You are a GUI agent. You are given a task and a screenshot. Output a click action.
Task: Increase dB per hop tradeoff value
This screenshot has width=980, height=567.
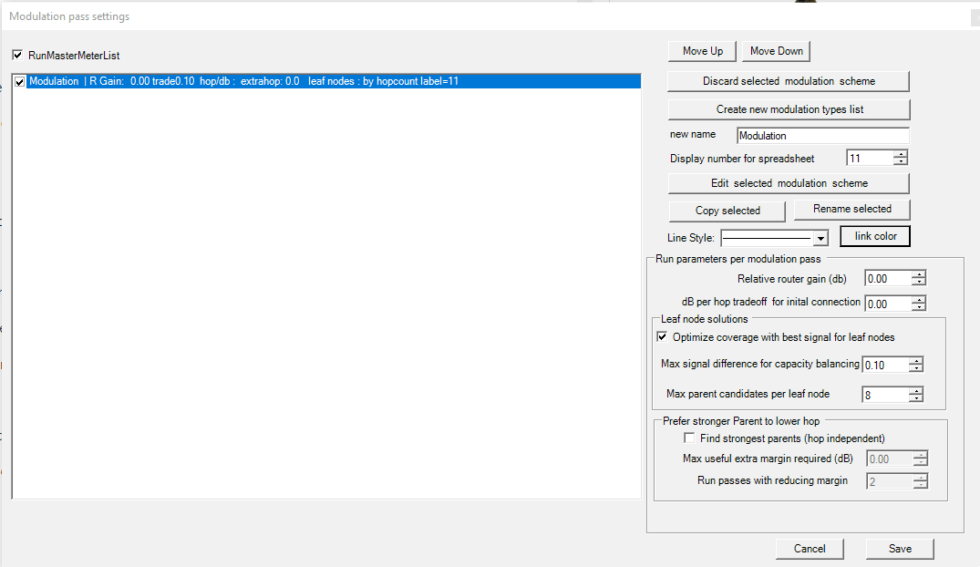click(x=919, y=299)
